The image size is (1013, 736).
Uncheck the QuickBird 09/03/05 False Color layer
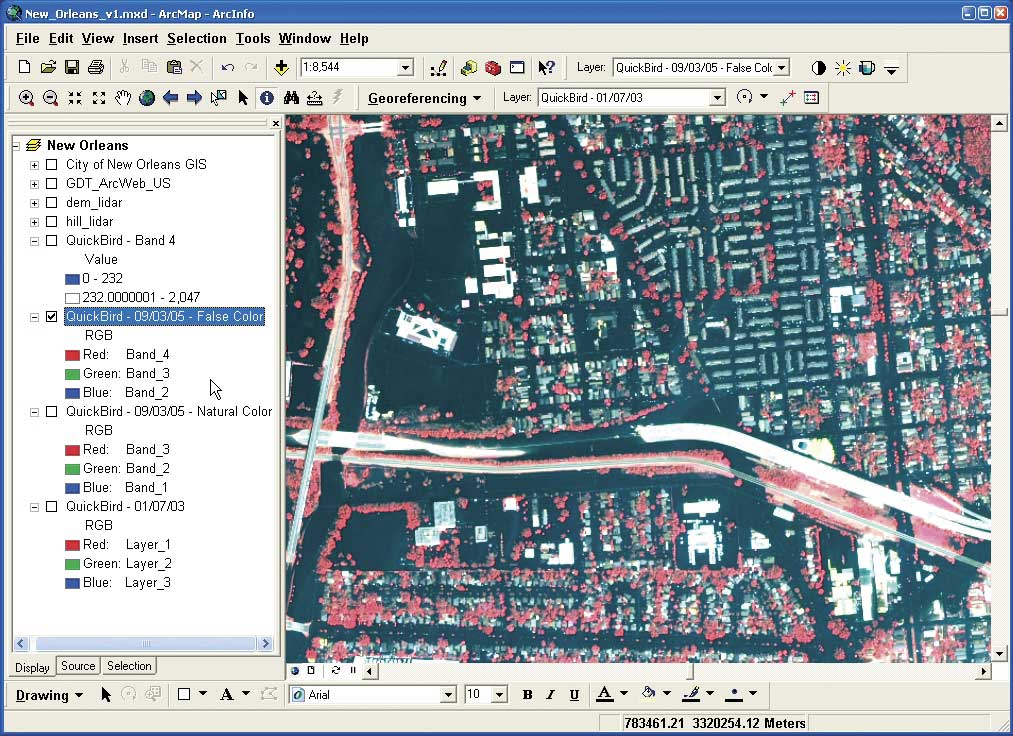[x=51, y=317]
